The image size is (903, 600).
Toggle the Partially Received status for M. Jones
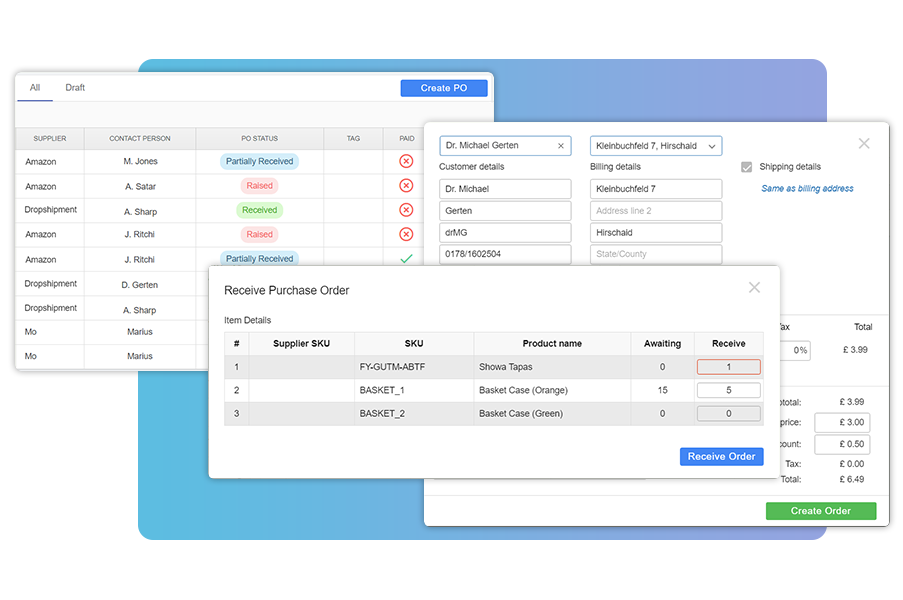pos(259,161)
